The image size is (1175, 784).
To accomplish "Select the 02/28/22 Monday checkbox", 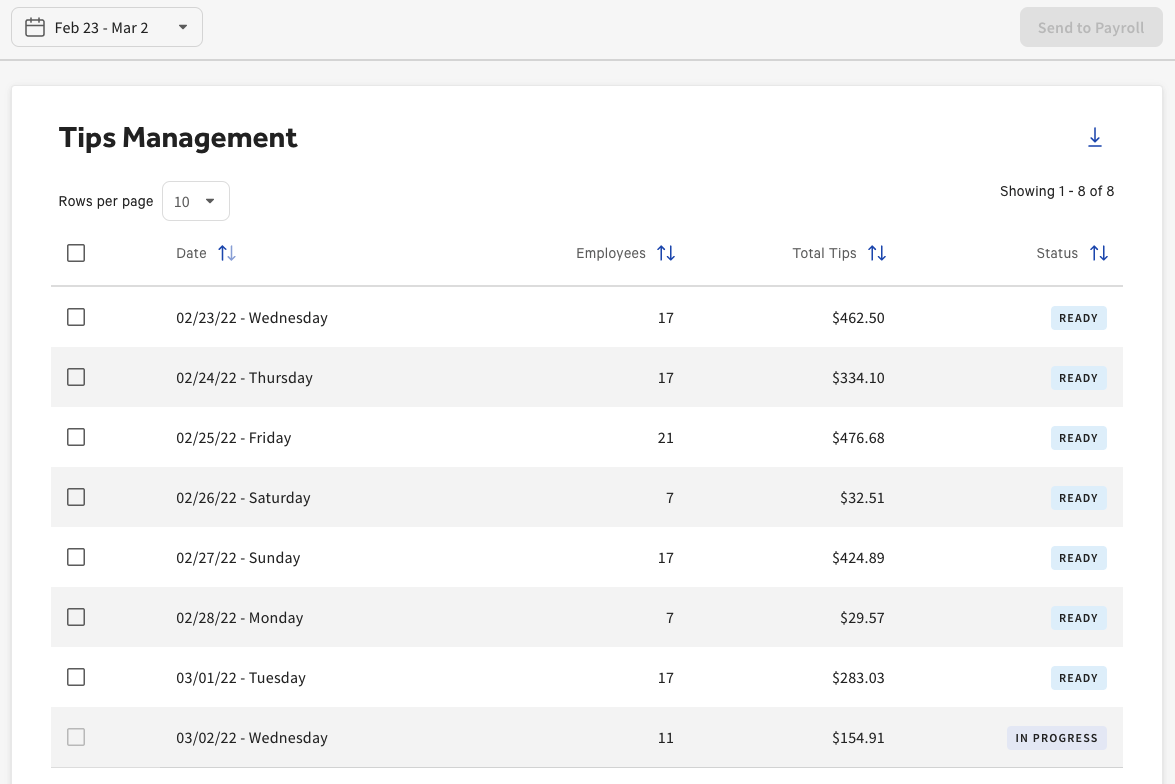I will (x=76, y=618).
